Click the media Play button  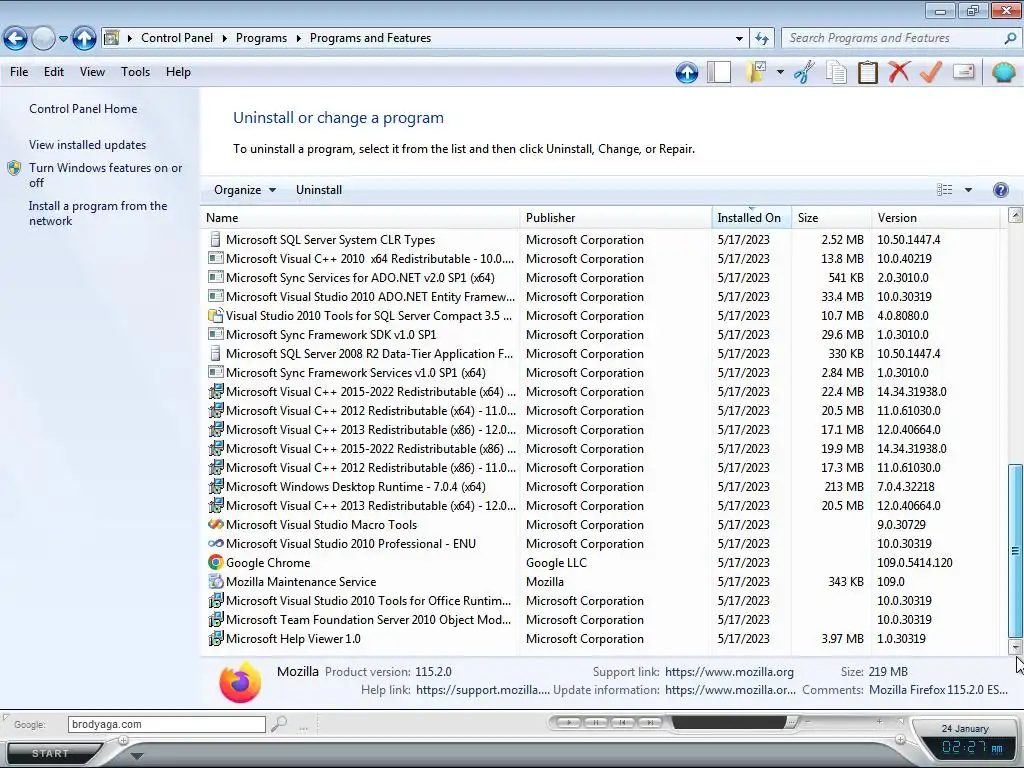pyautogui.click(x=569, y=722)
